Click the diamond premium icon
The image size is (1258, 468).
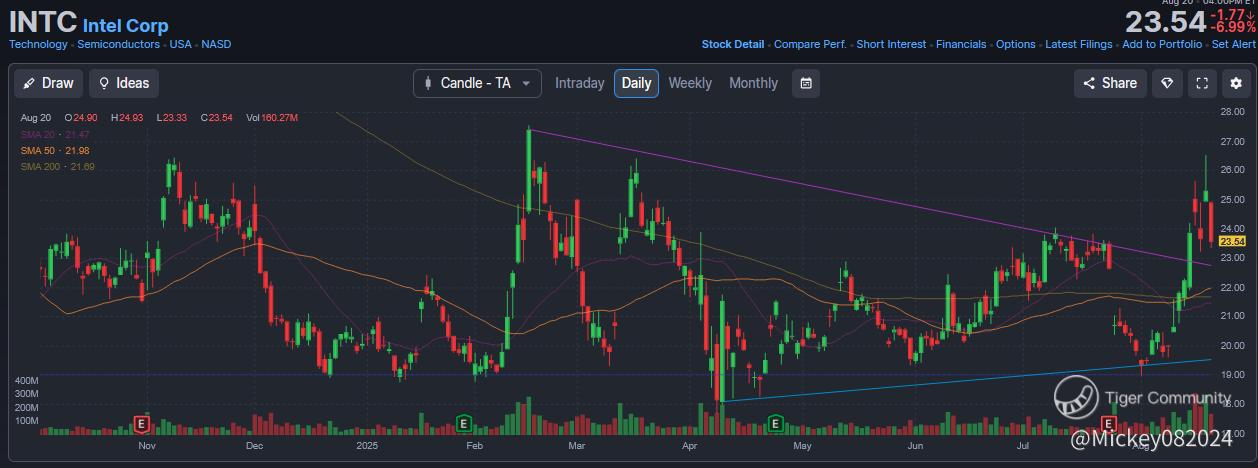coord(1167,83)
